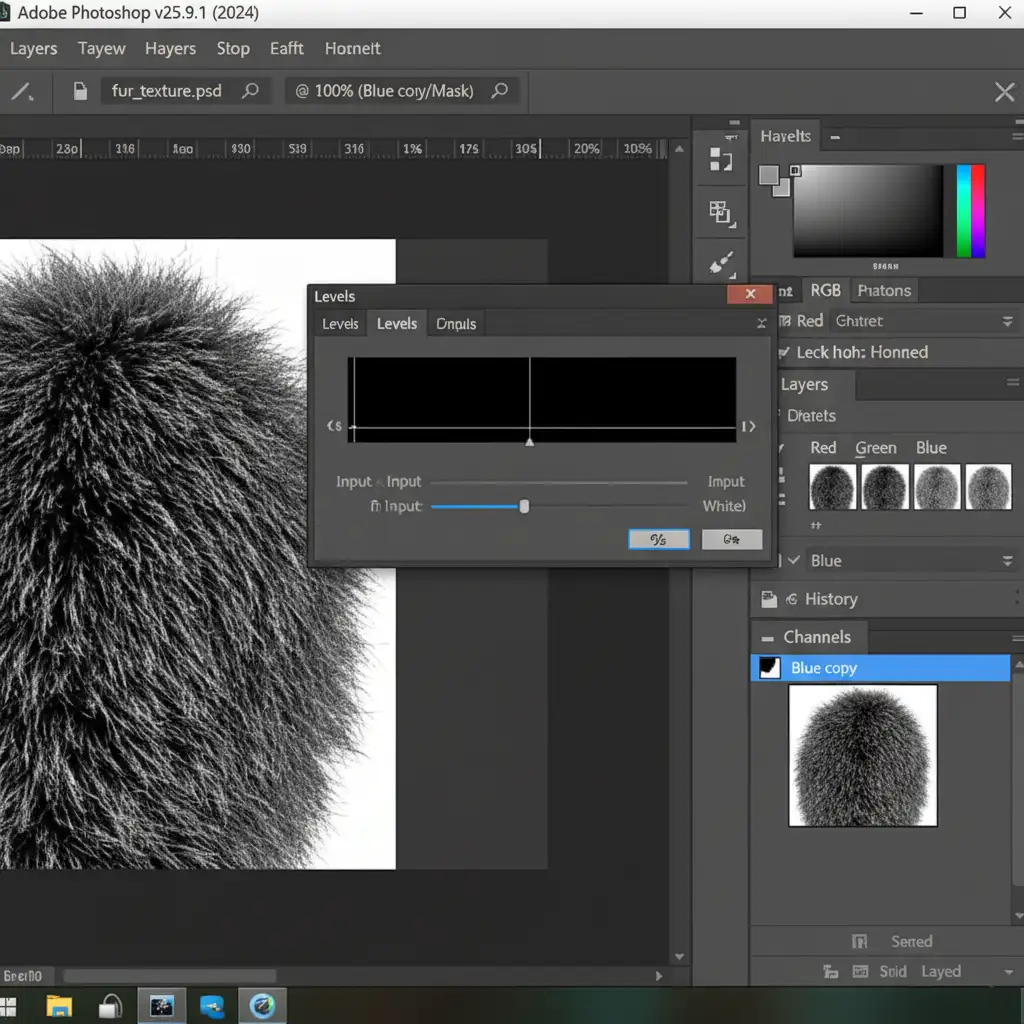This screenshot has width=1024, height=1024.
Task: Click the highlighted OK button in Levels dialog
Action: coord(658,540)
